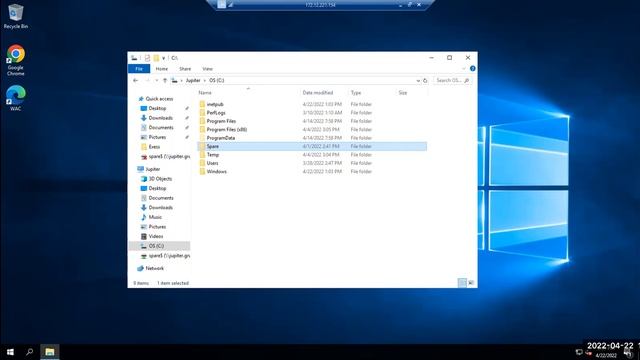
Task: Open address bar history dropdown
Action: click(x=418, y=80)
